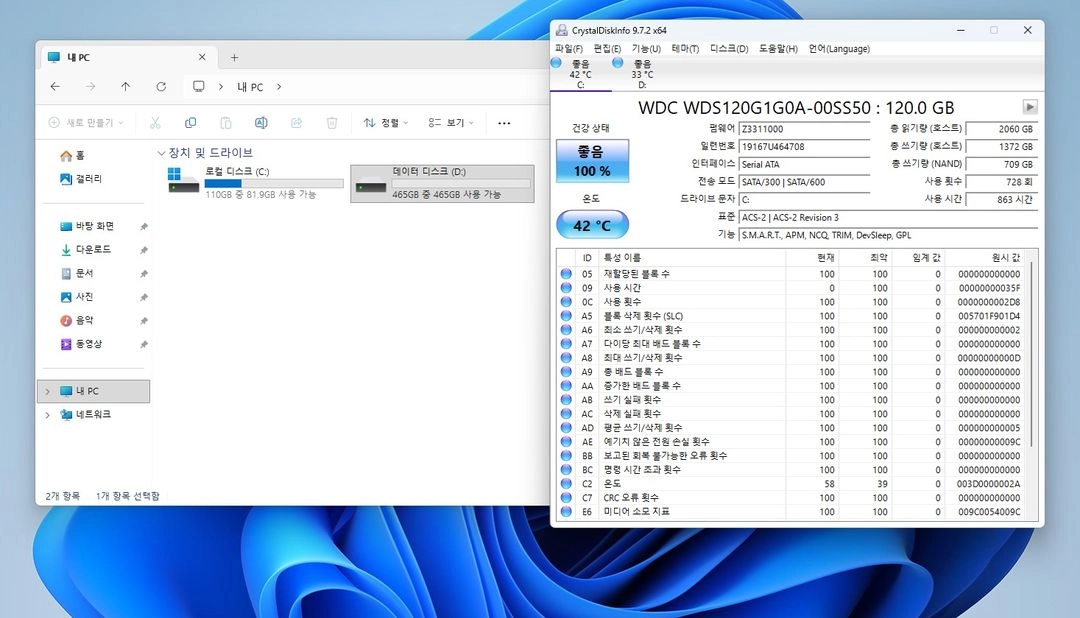The height and width of the screenshot is (618, 1080).
Task: Open the three-dot more options menu
Action: (x=504, y=123)
